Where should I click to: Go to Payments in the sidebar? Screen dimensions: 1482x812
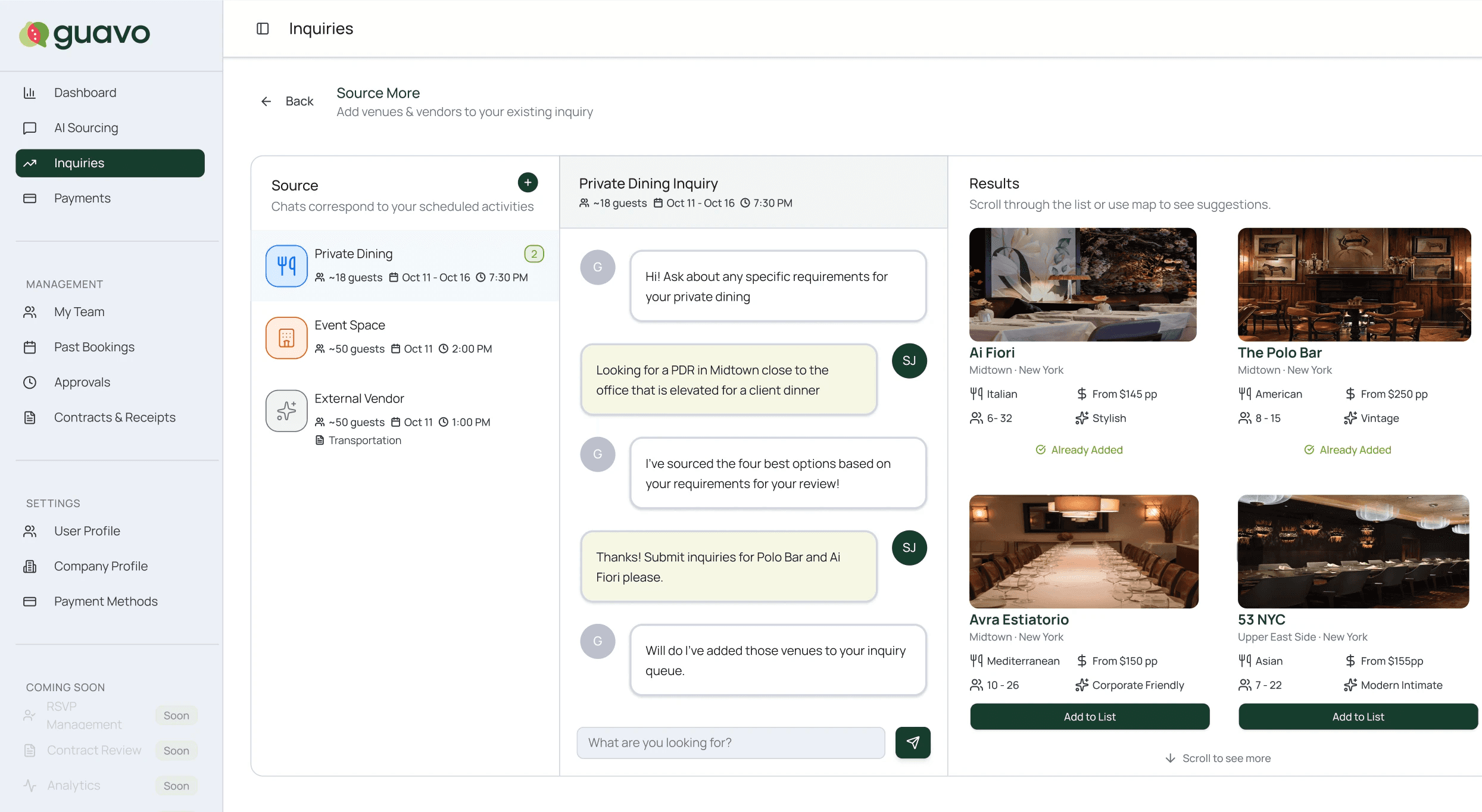tap(110, 198)
